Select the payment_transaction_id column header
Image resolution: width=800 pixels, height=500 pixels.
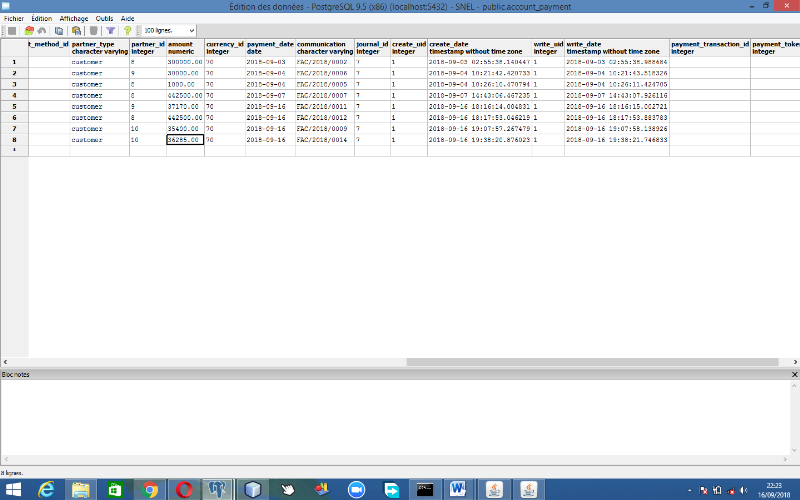click(710, 48)
